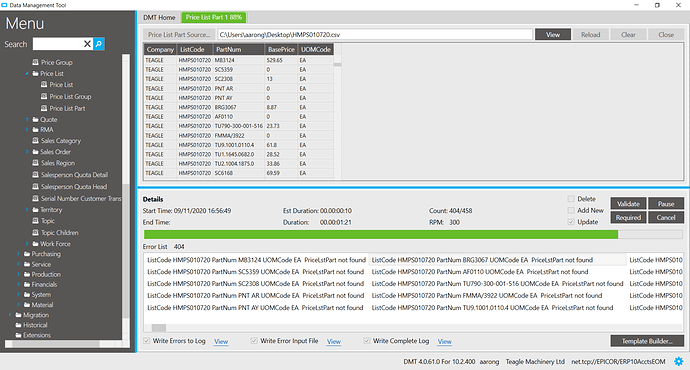
Task: Switch to the DMT Home tab
Action: pos(159,18)
